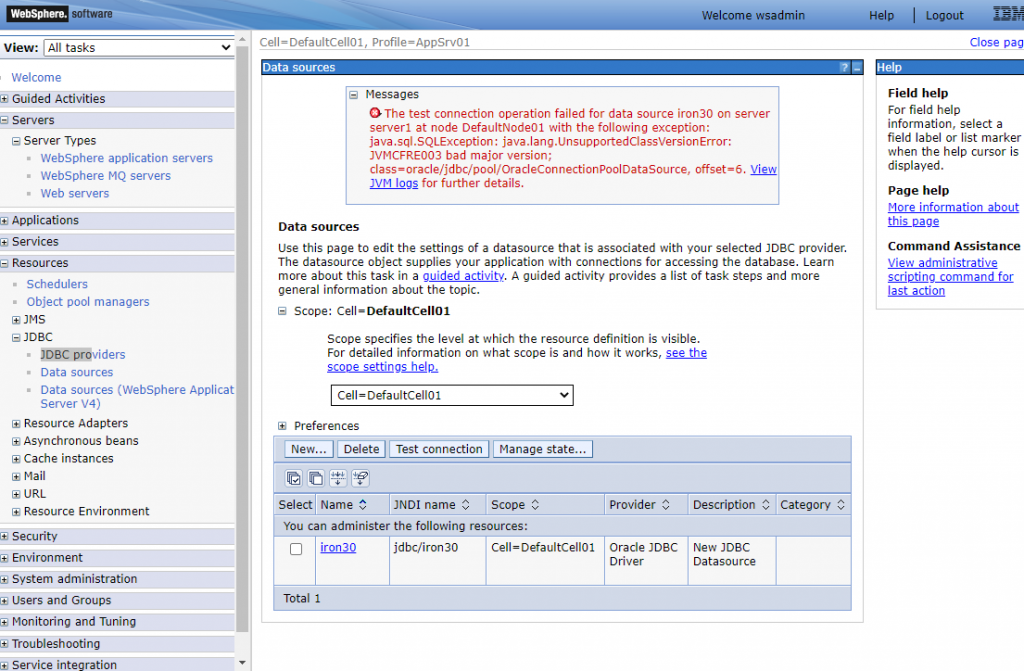Expand the Mail node
Screen dimensions: 1024x671
pos(16,477)
